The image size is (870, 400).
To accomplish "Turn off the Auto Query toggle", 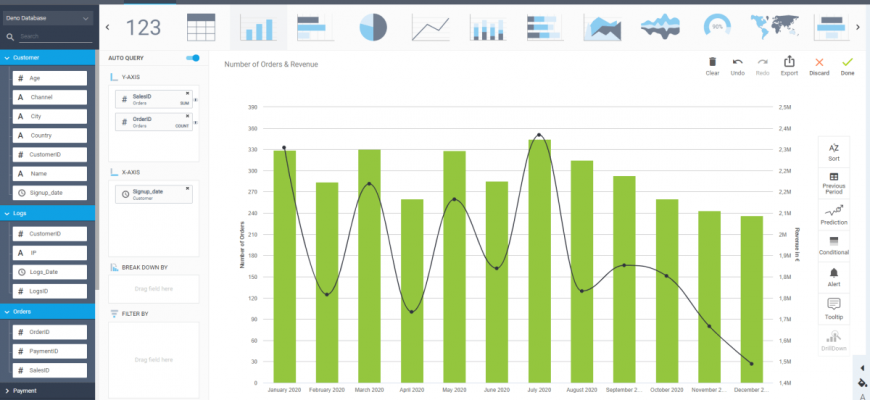I will (193, 58).
